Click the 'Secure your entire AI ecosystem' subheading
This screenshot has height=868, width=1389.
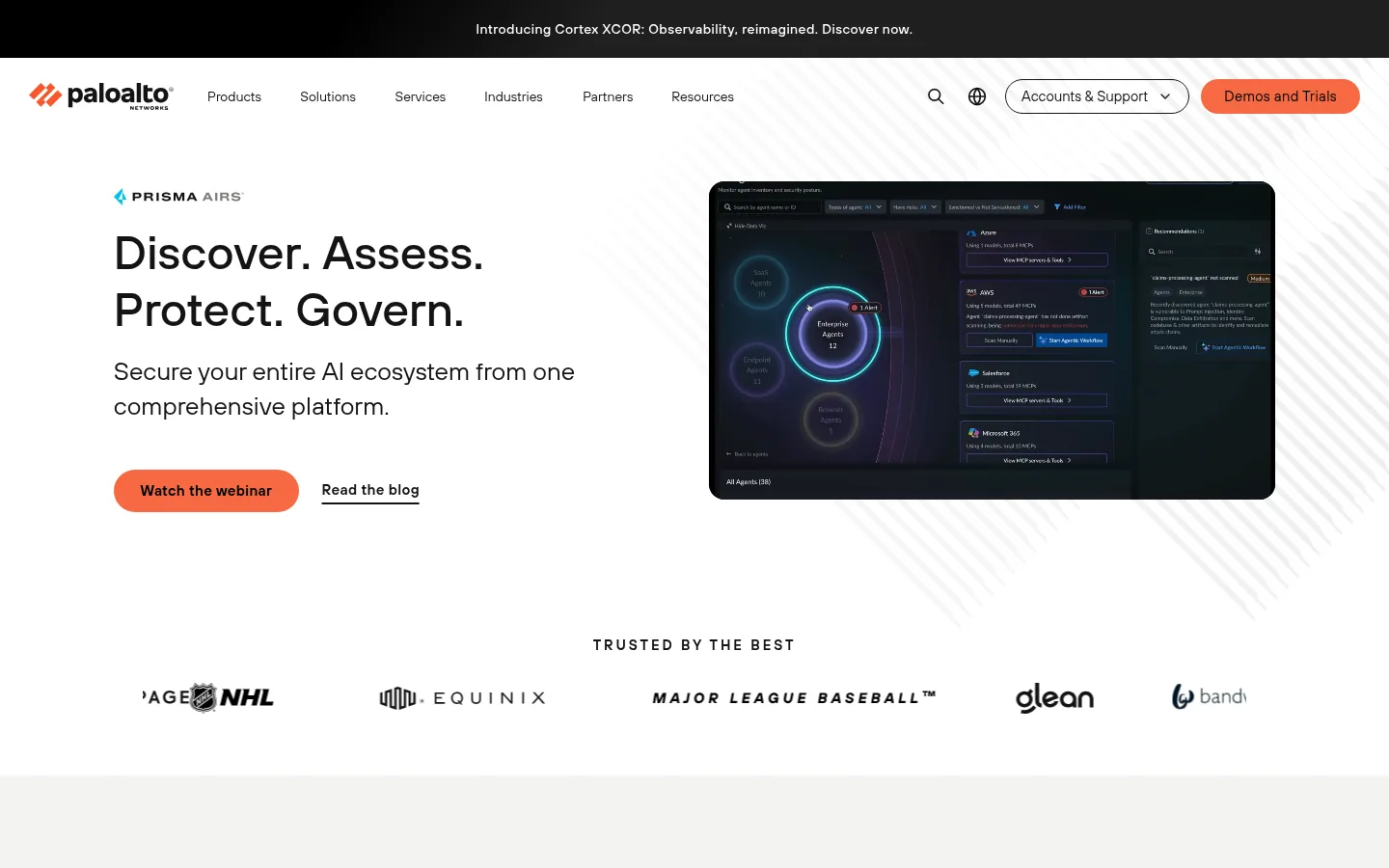click(x=344, y=389)
